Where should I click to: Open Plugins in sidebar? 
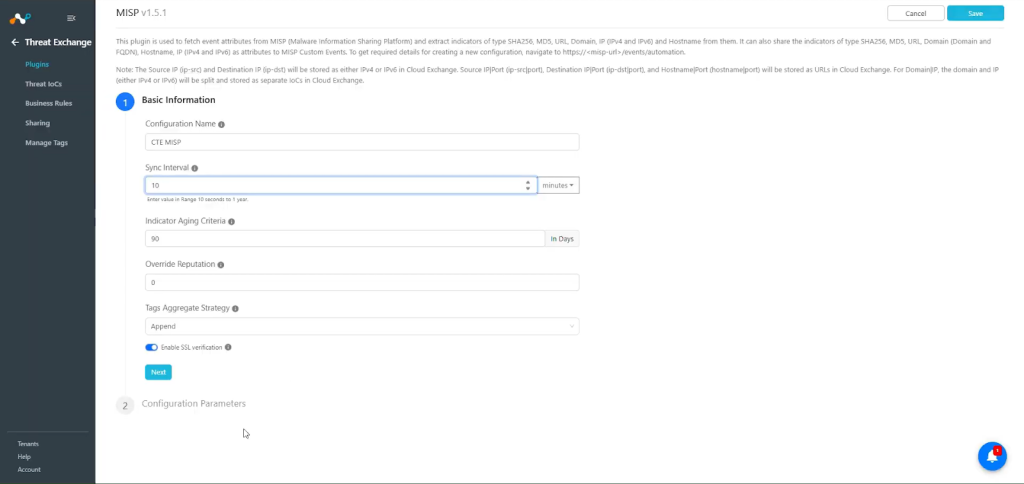tap(37, 65)
